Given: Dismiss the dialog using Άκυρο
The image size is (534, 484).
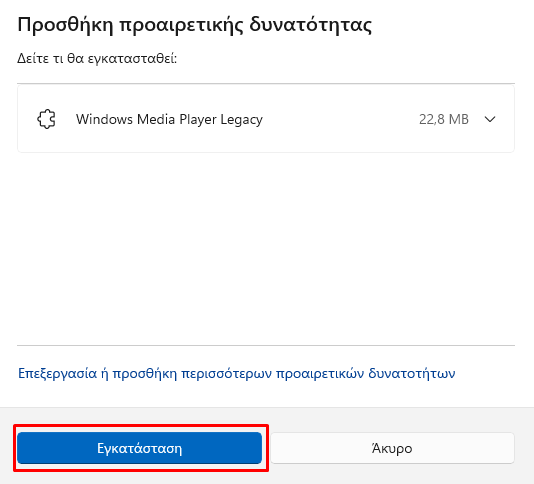Looking at the screenshot, I should pos(392,448).
